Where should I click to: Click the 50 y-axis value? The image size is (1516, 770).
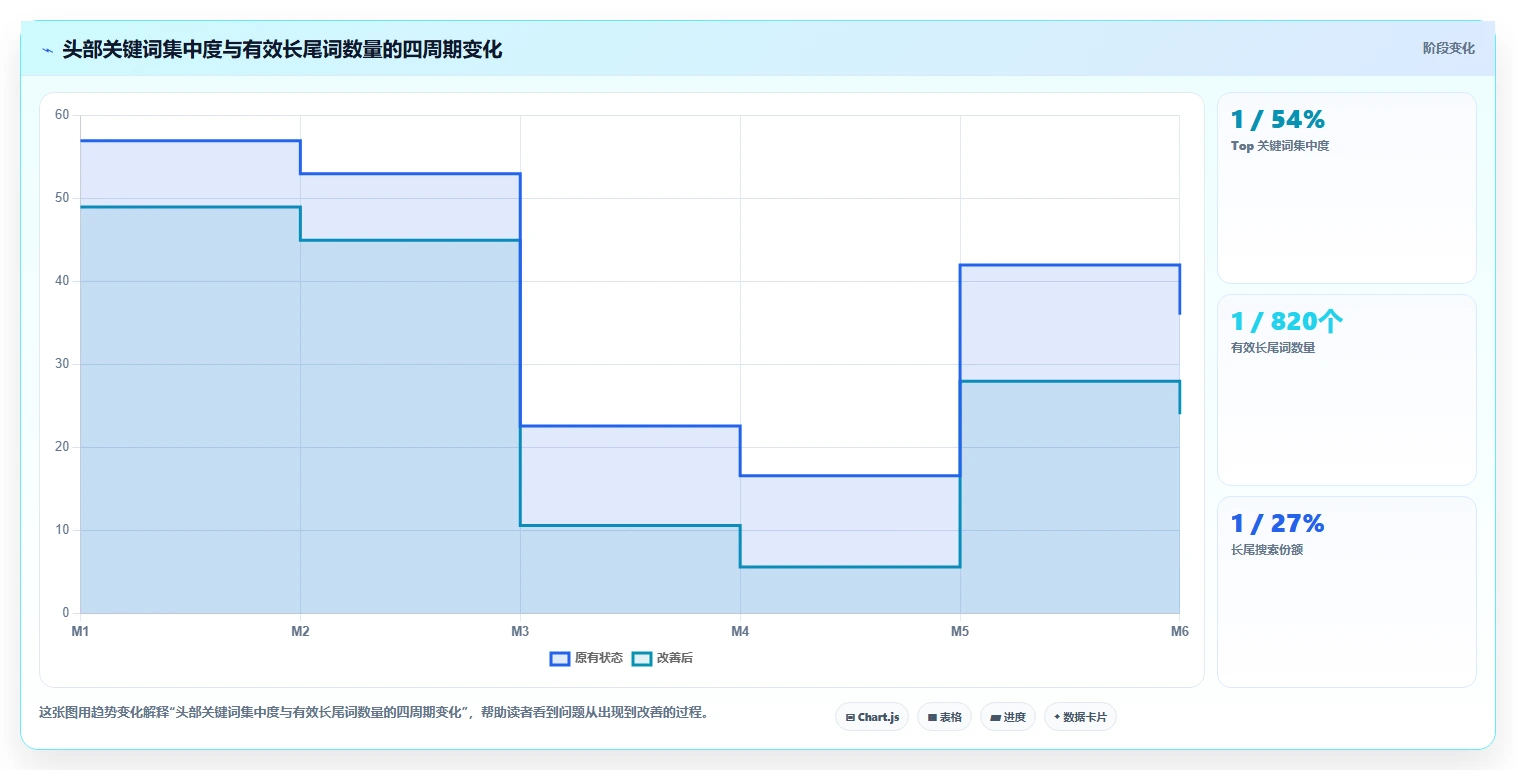point(62,198)
